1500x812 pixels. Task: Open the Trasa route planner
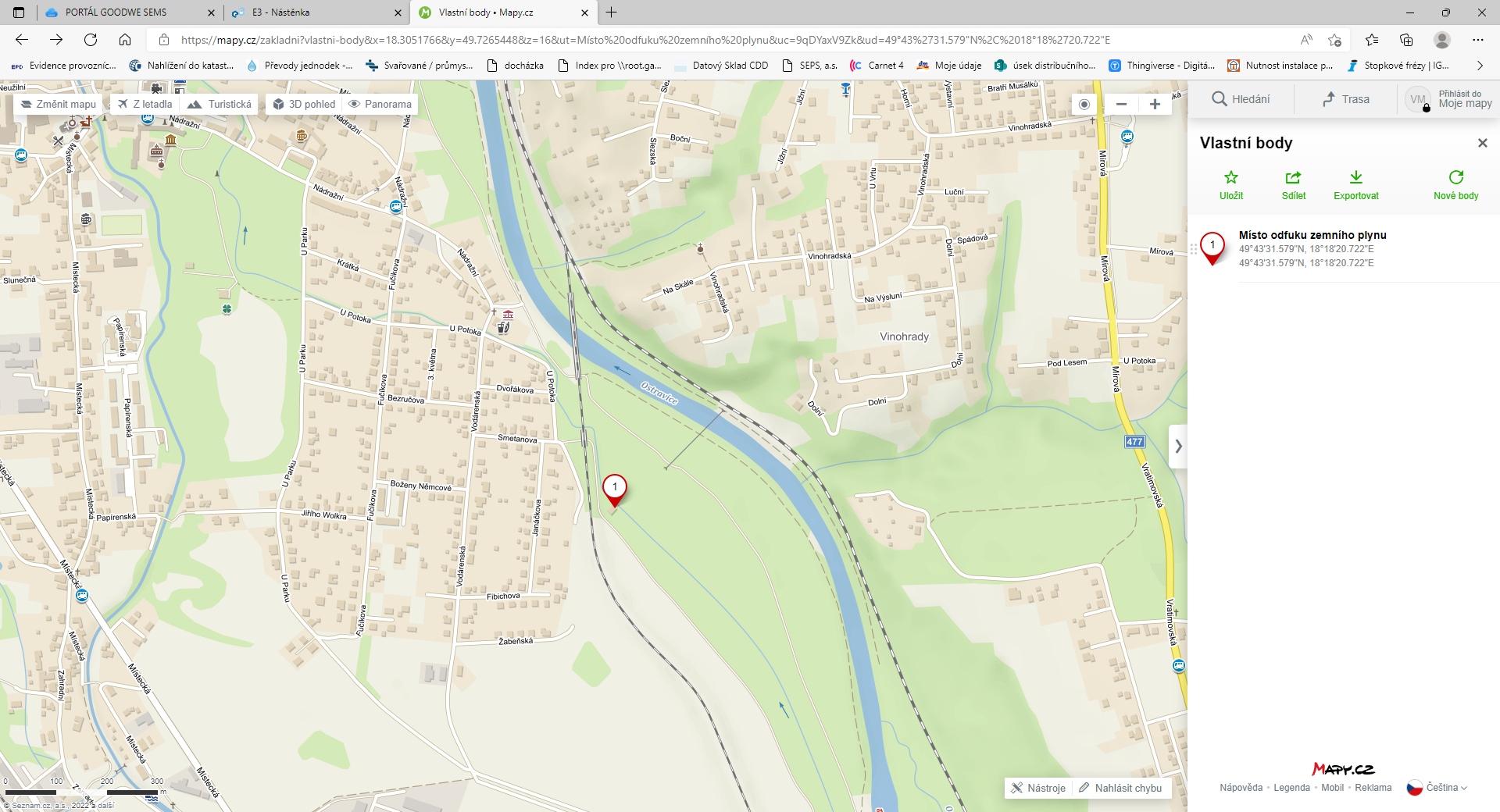point(1346,99)
